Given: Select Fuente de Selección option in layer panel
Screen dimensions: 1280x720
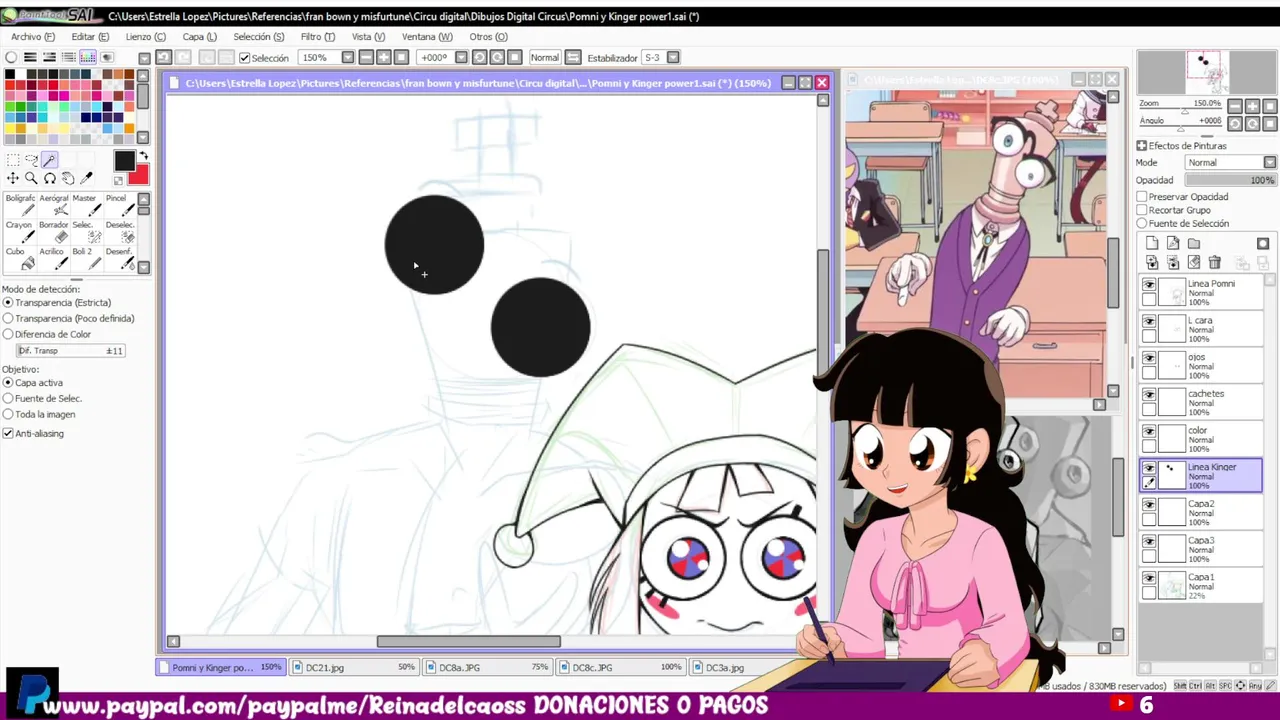Looking at the screenshot, I should [x=1142, y=223].
